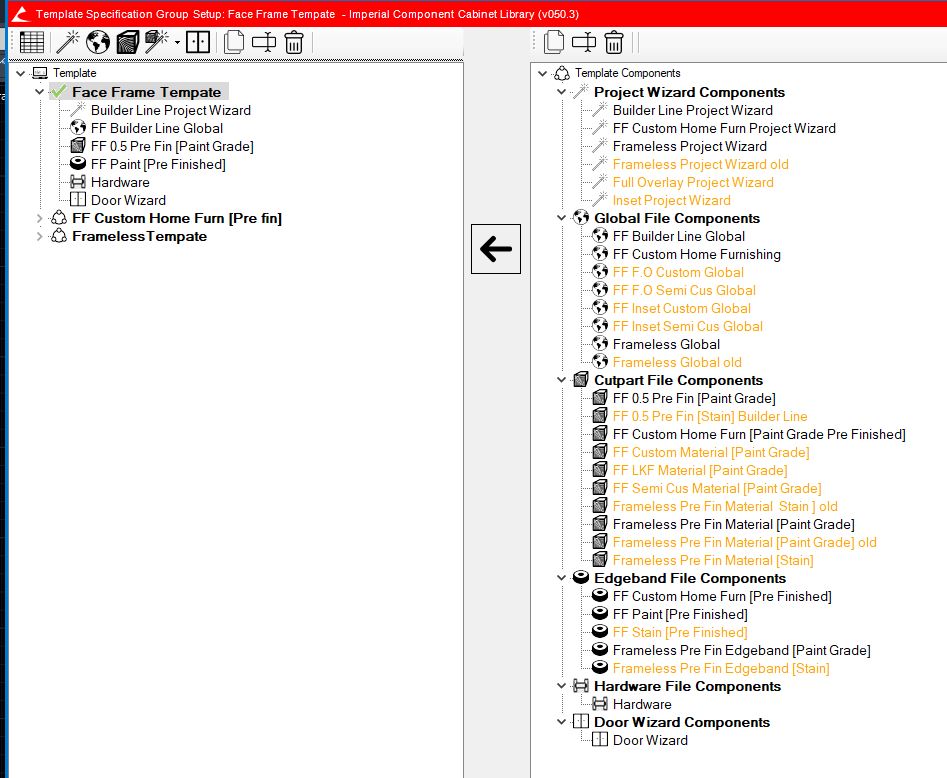947x778 pixels.
Task: Select Frameless Pre Fin Material [Stain]
Action: tap(713, 561)
